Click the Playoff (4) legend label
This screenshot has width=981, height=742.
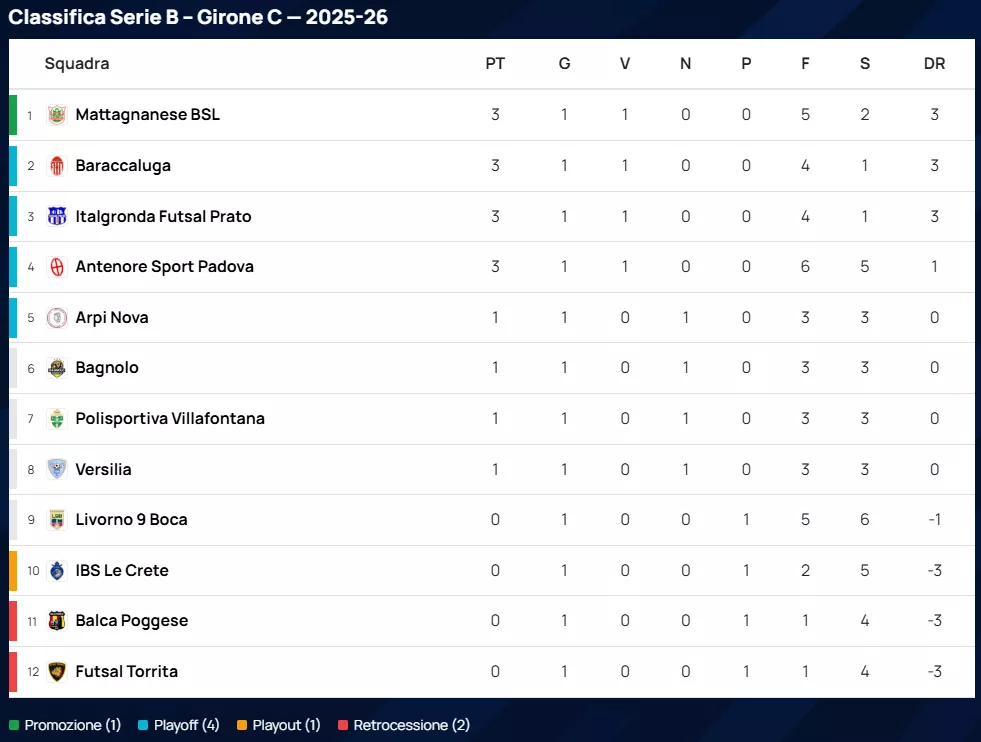pos(186,725)
